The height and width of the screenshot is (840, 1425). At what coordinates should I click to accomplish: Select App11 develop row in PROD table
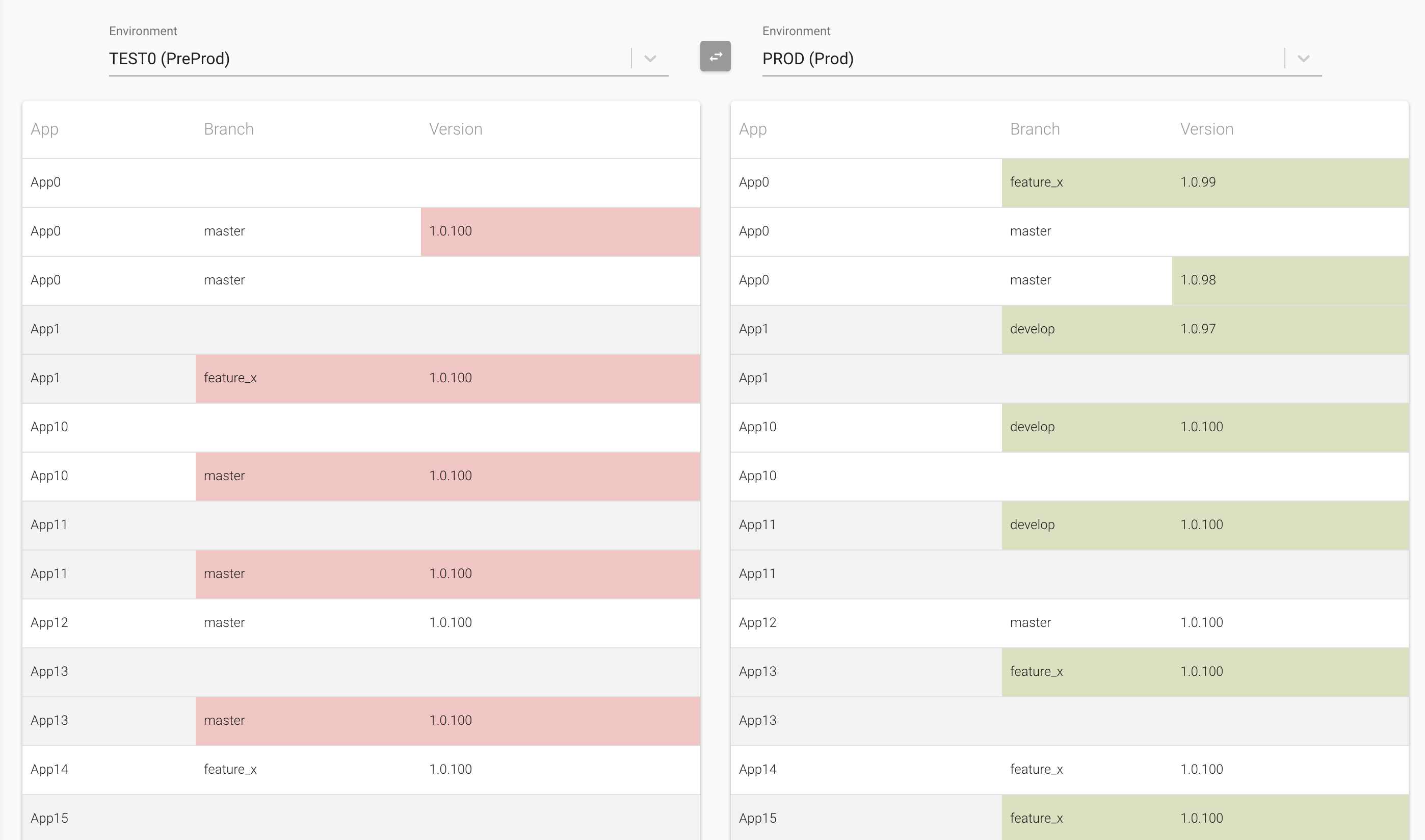click(1075, 524)
